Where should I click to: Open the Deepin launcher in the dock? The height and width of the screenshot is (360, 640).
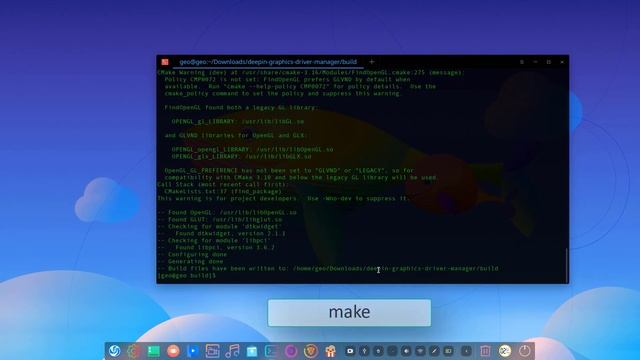pyautogui.click(x=115, y=351)
